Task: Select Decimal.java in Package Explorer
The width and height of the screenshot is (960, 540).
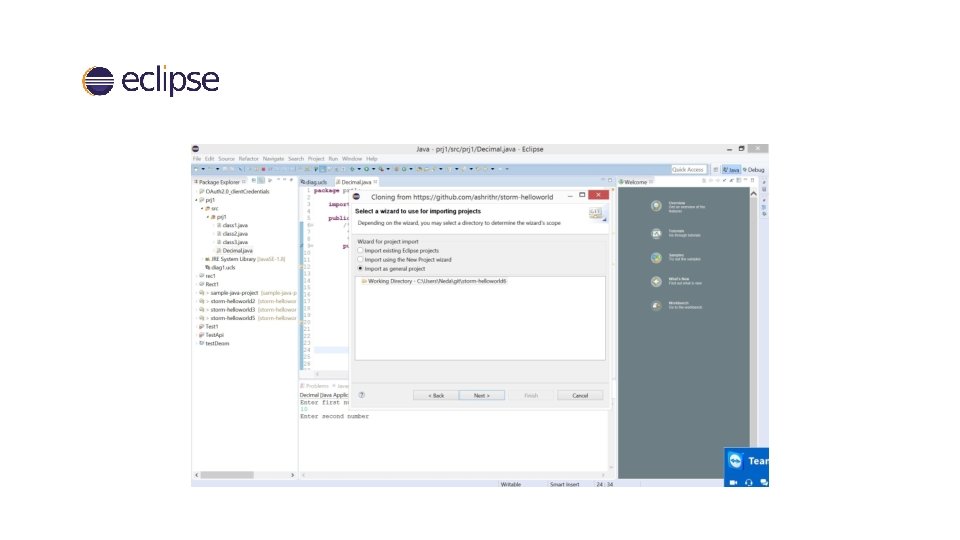Action: pos(234,250)
